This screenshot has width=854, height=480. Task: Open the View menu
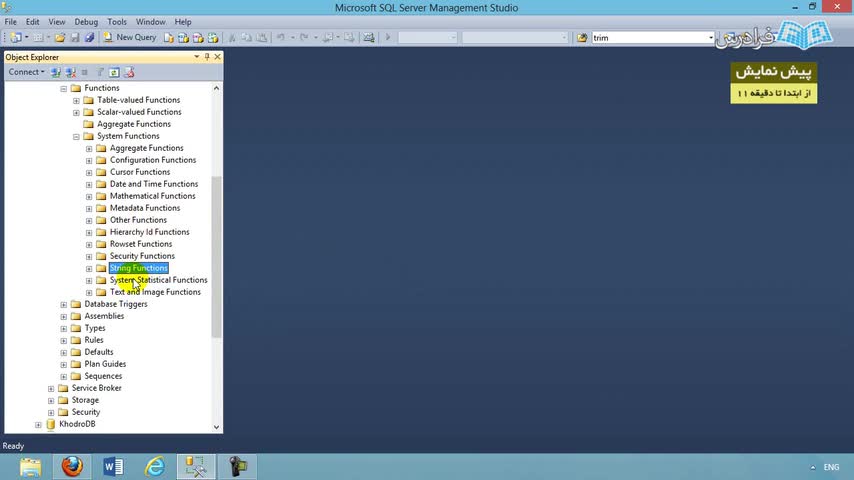tap(57, 22)
